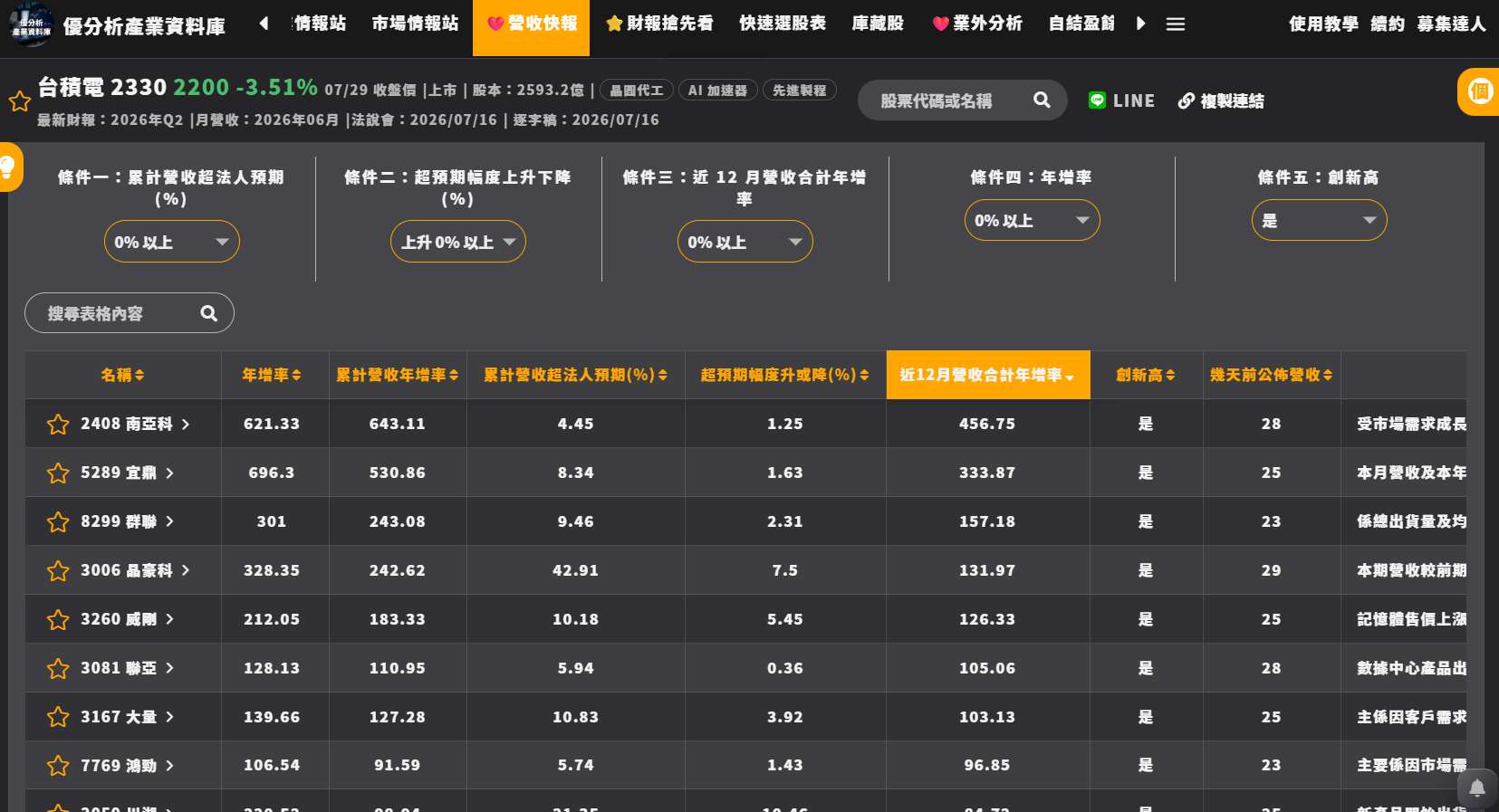Favorite the 台積電 2330 header star

coord(20,100)
